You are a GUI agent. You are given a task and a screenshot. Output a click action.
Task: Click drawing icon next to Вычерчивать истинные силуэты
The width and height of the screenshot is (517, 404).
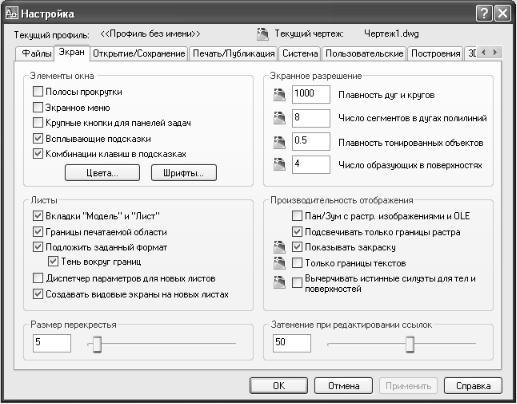[279, 282]
